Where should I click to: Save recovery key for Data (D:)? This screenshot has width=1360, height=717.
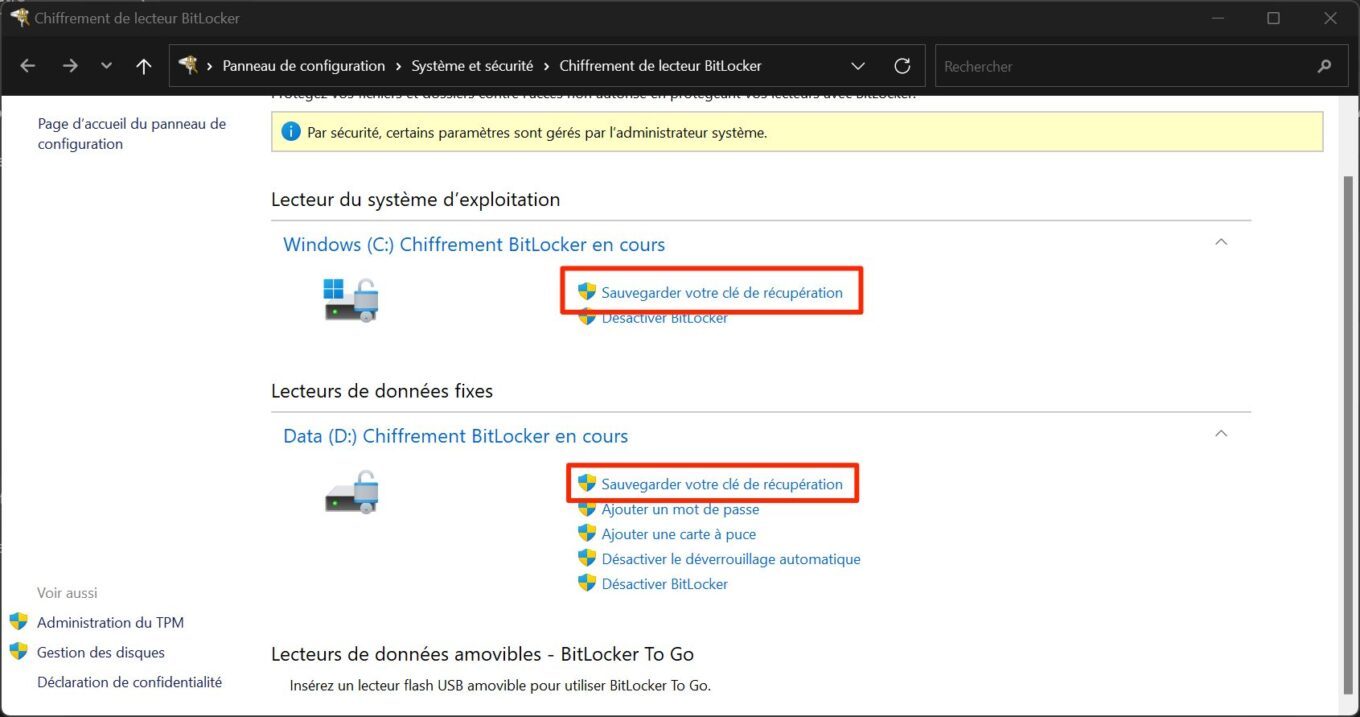pyautogui.click(x=722, y=484)
